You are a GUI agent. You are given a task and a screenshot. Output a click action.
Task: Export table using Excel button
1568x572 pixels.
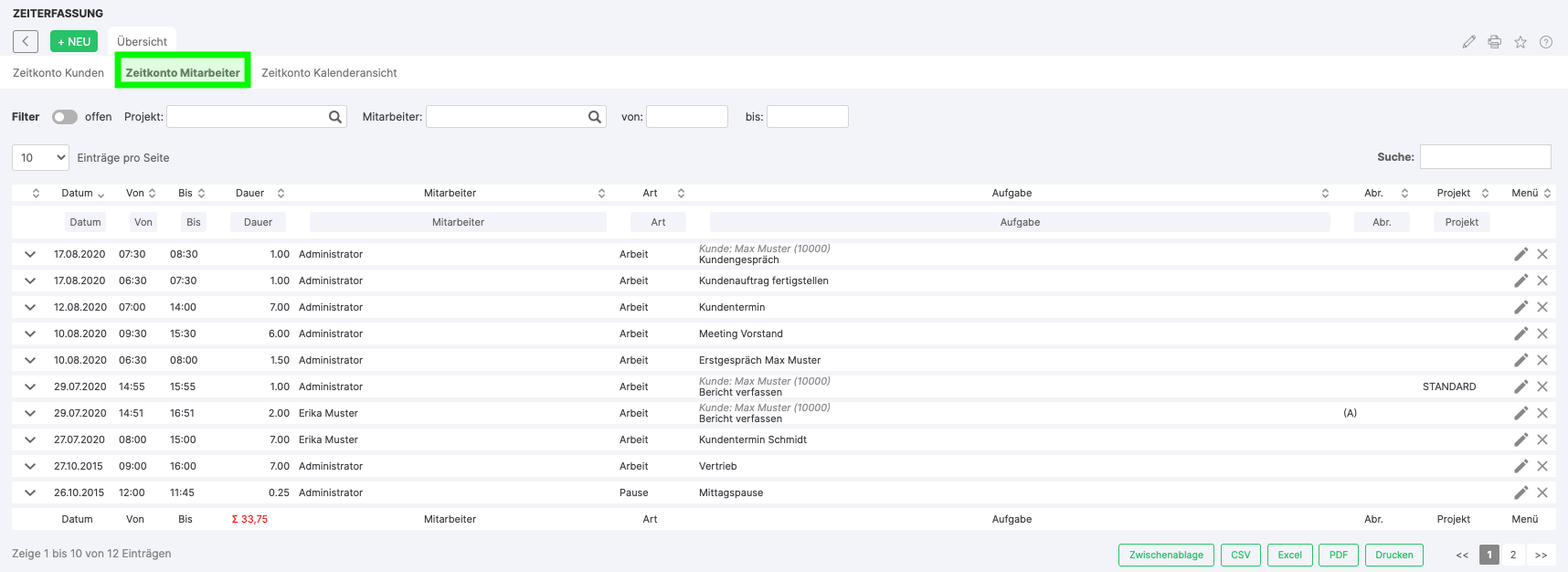tap(1289, 555)
